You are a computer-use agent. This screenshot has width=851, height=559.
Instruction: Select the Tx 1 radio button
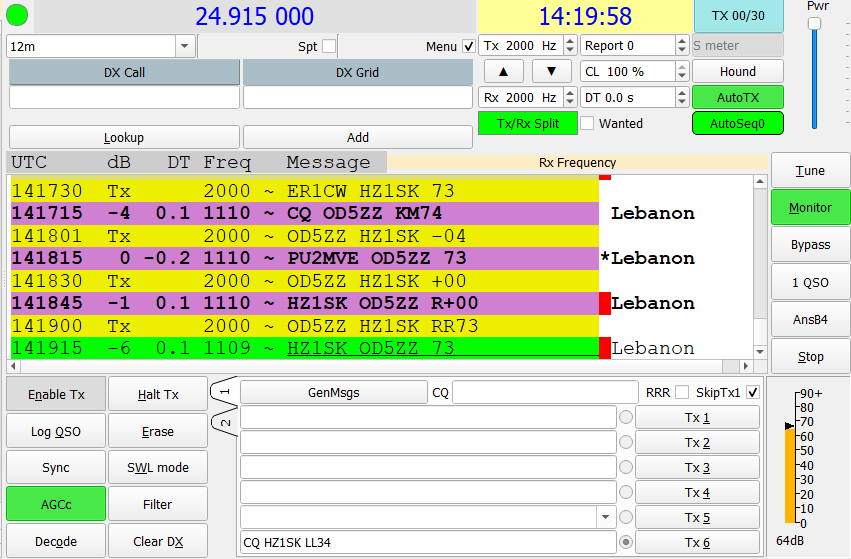point(626,417)
